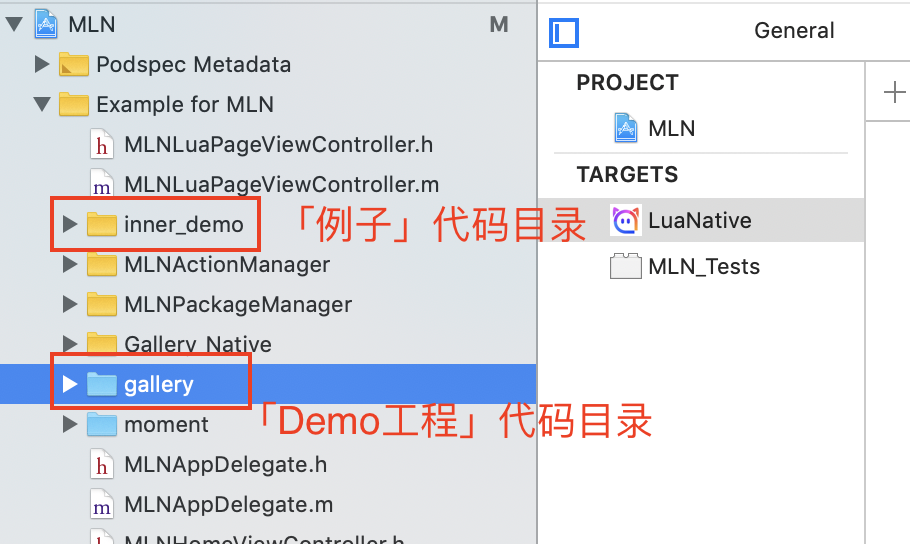
Task: Select the Gallery_Native folder
Action: [x=197, y=345]
